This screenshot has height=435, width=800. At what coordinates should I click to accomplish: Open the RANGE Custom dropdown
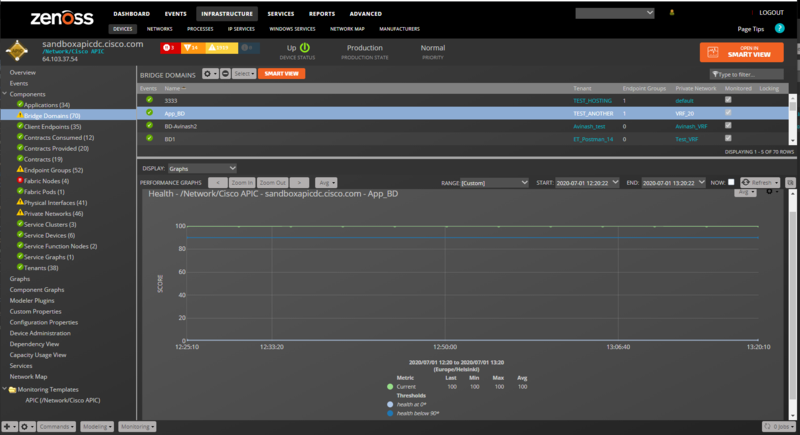494,183
